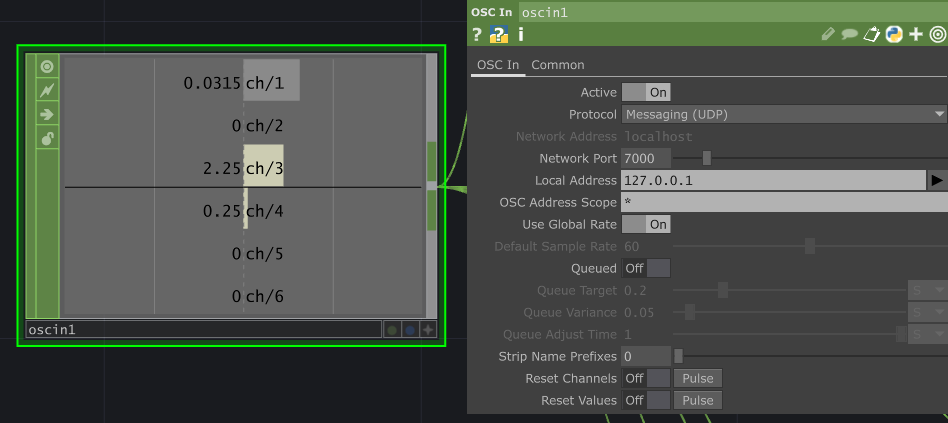This screenshot has width=948, height=423.
Task: Show operator info via the i icon
Action: coord(521,34)
